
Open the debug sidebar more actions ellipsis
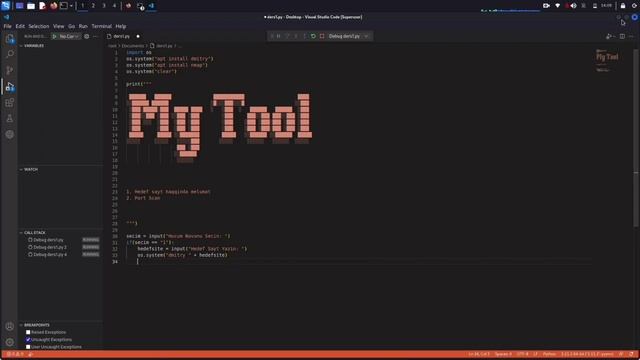(x=96, y=36)
